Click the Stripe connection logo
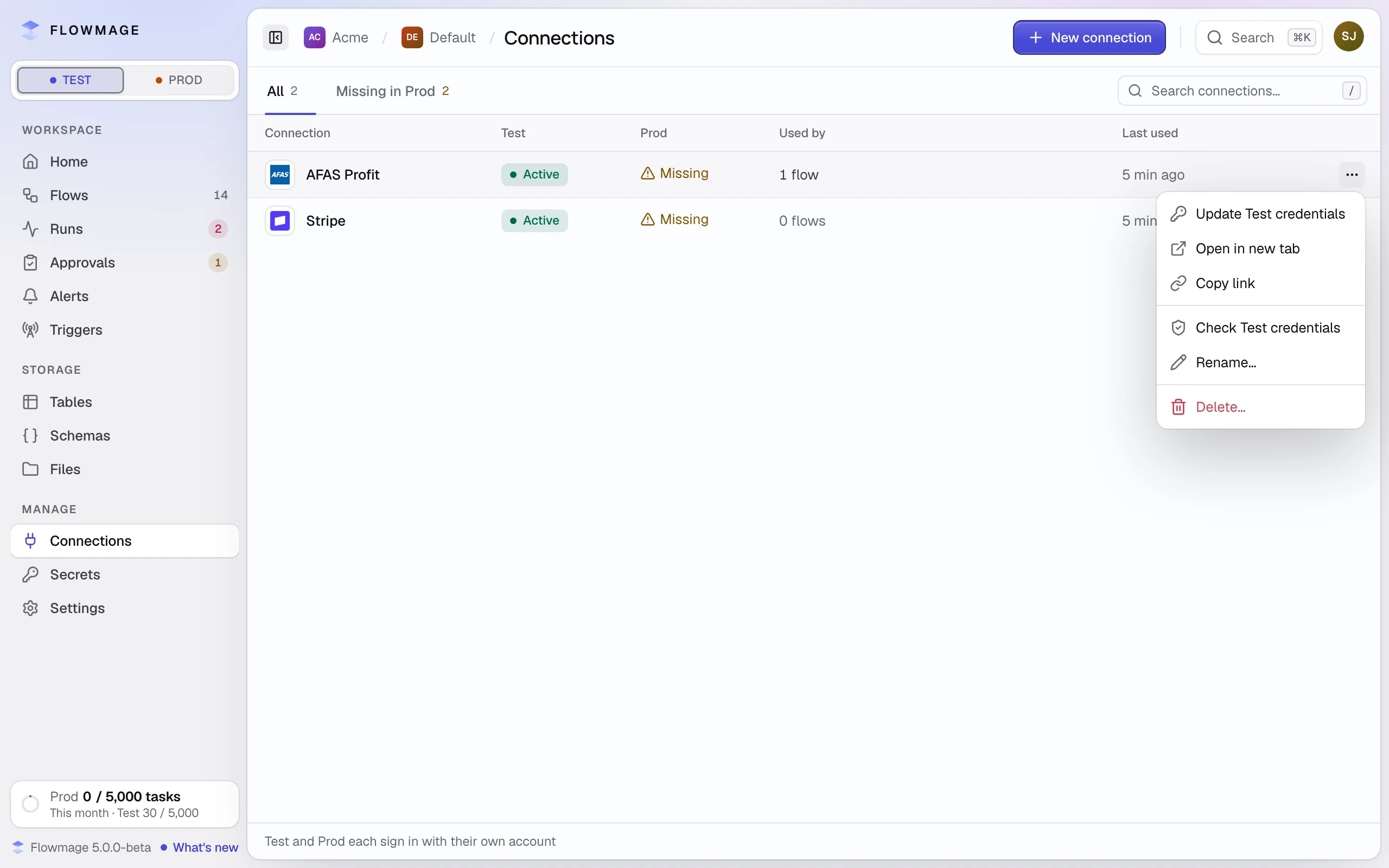 (280, 220)
